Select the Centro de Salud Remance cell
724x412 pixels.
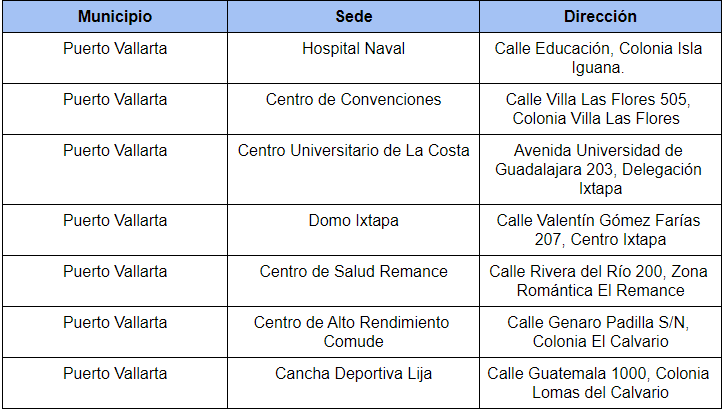coord(354,281)
